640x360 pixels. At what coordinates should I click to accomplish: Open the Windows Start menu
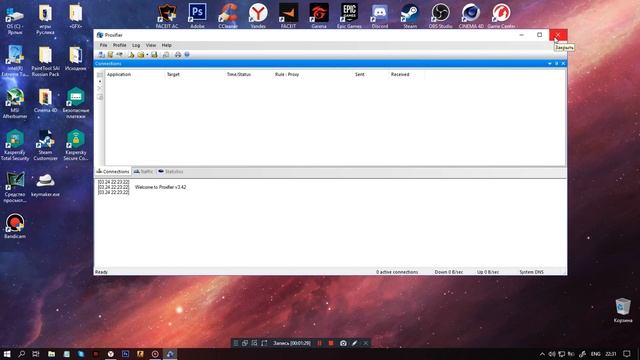(7, 354)
